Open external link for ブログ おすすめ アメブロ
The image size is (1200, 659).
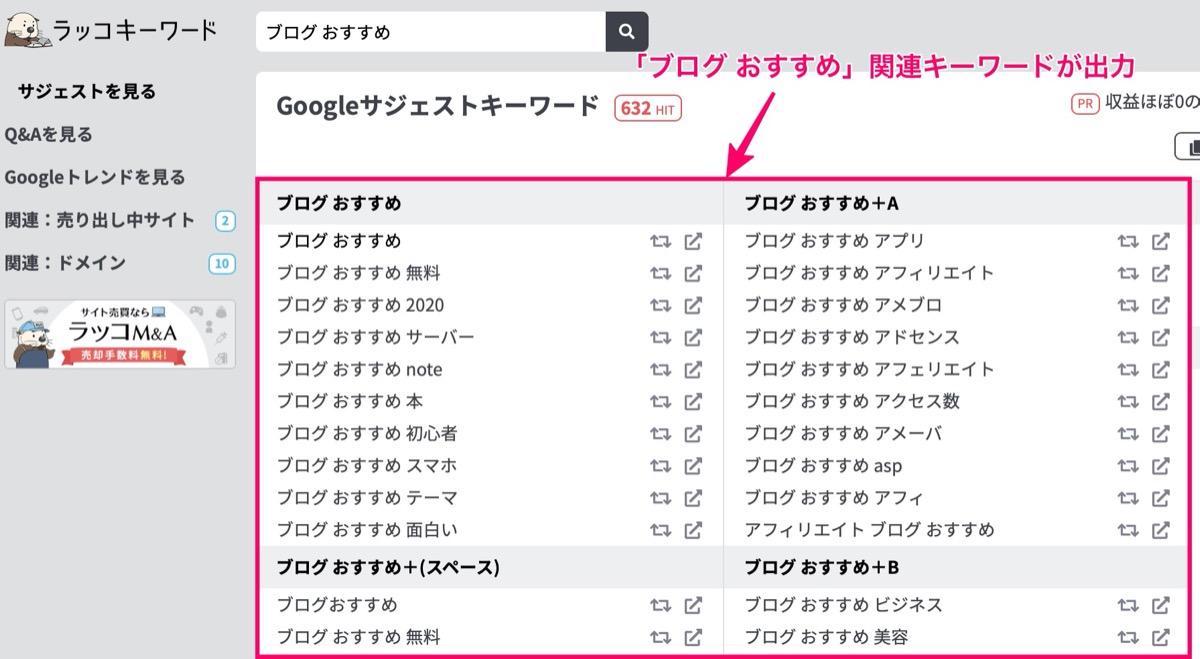pyautogui.click(x=1161, y=305)
